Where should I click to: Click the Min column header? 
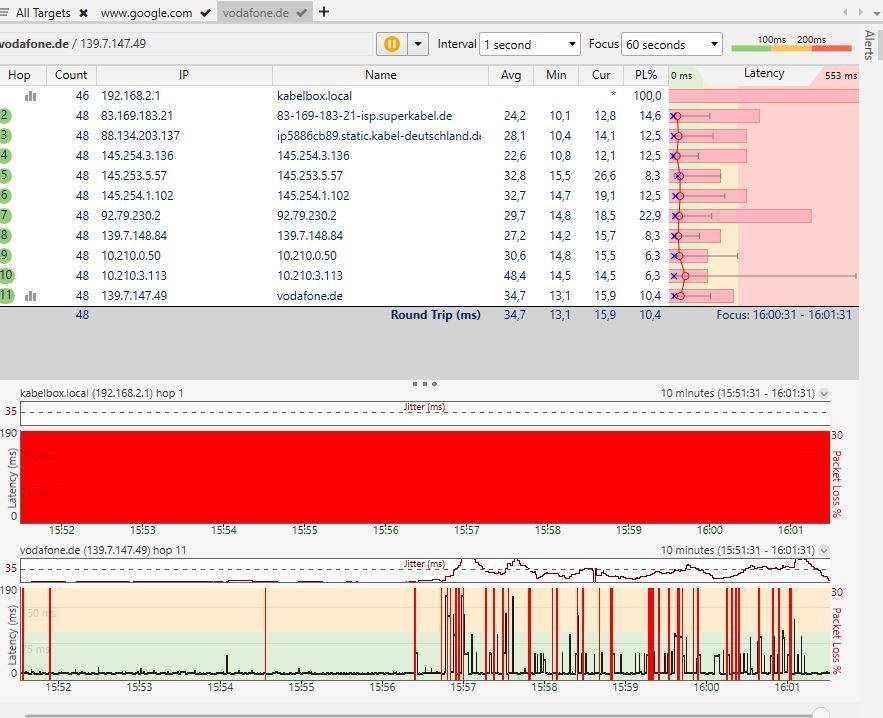click(x=556, y=75)
